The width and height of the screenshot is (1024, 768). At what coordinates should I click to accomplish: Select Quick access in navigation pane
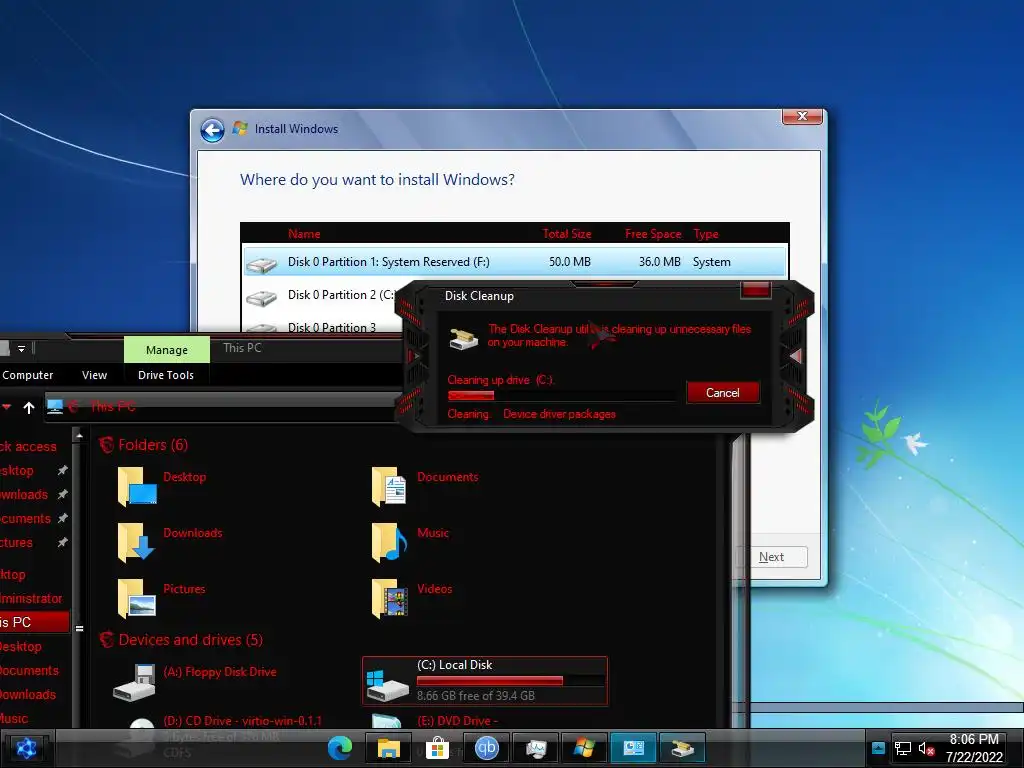pos(28,447)
